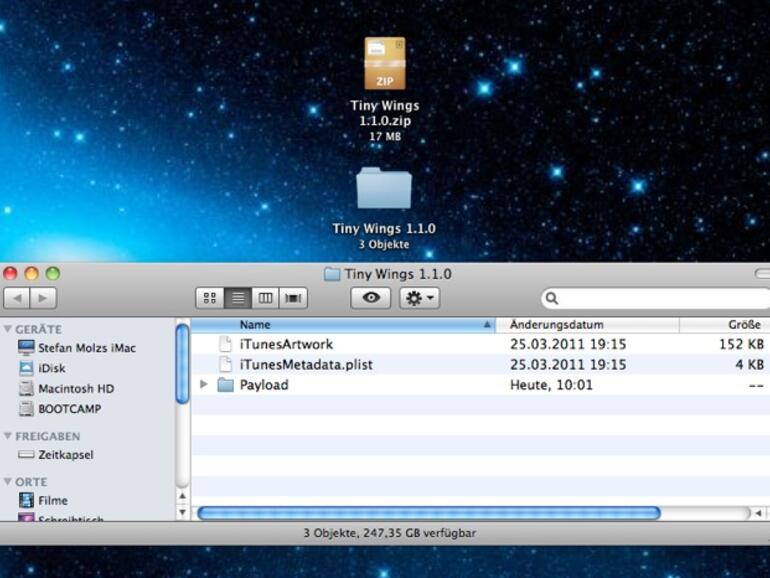Open Stefan Molzs iMac in sidebar
Screen dimensions: 770x578
coord(77,348)
